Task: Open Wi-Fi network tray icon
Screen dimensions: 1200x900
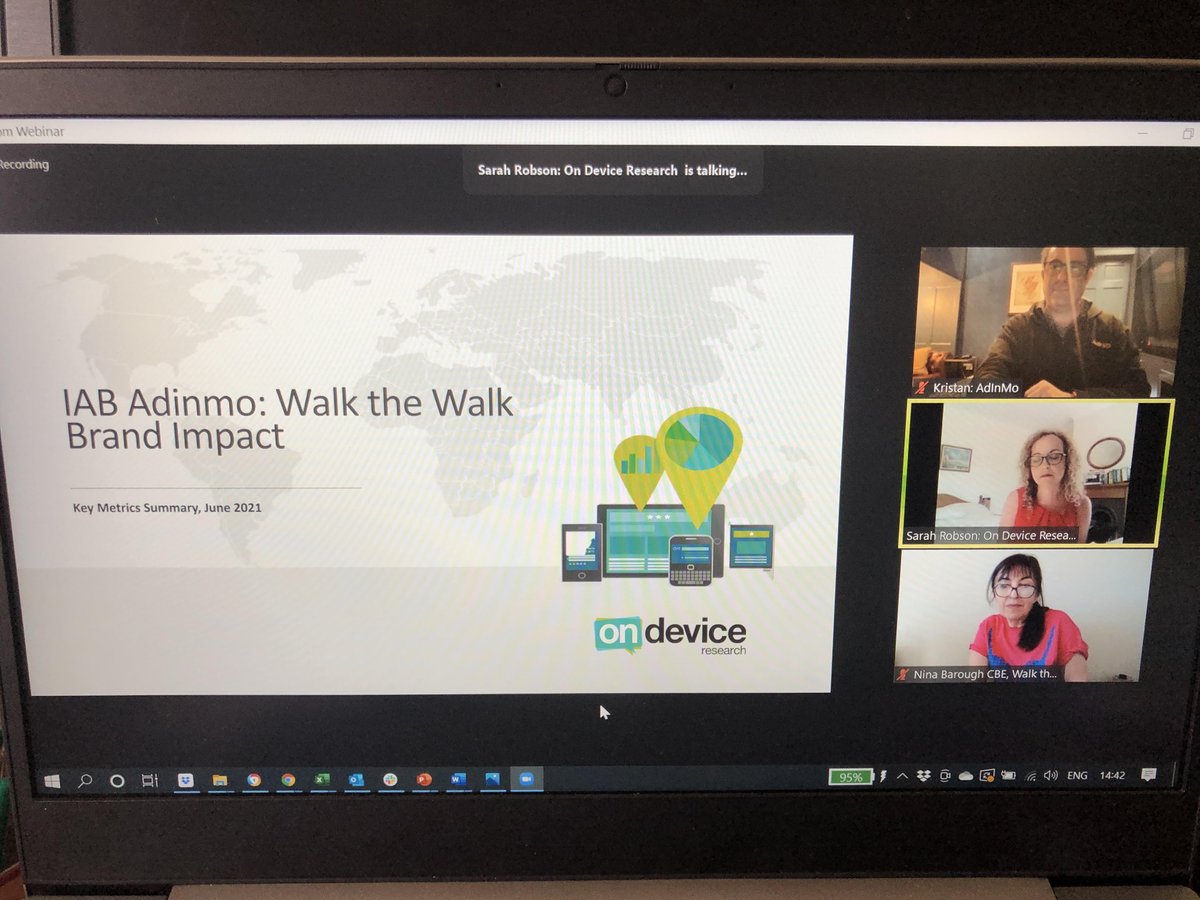Action: (x=1031, y=777)
